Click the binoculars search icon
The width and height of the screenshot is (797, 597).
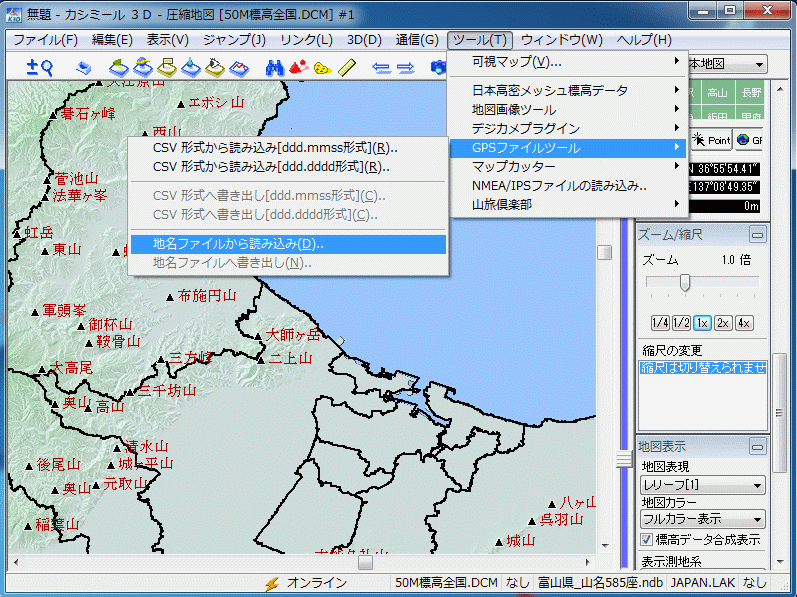pyautogui.click(x=275, y=67)
